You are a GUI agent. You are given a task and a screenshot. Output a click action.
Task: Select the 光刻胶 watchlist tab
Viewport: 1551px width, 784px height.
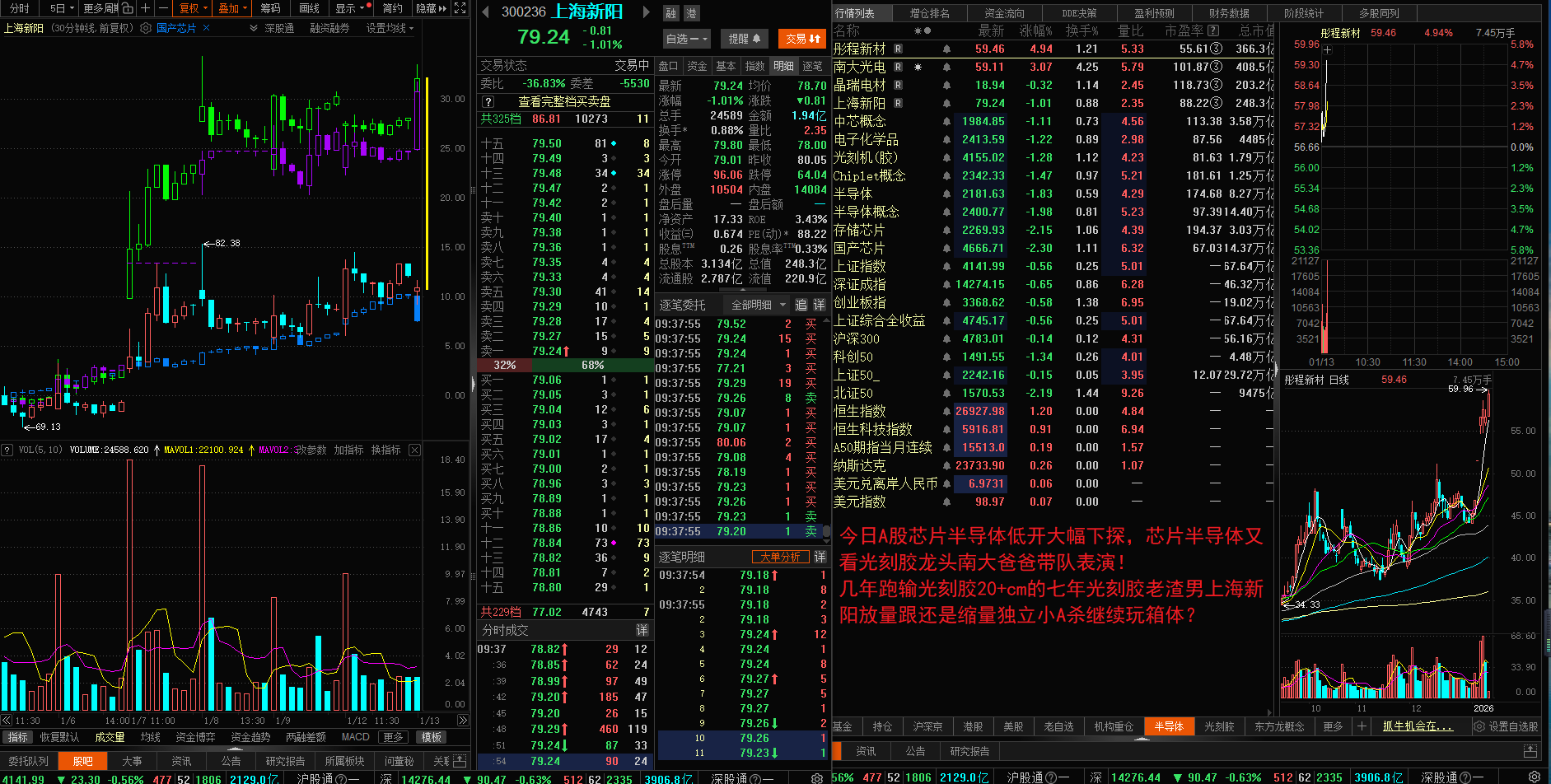click(x=1219, y=726)
